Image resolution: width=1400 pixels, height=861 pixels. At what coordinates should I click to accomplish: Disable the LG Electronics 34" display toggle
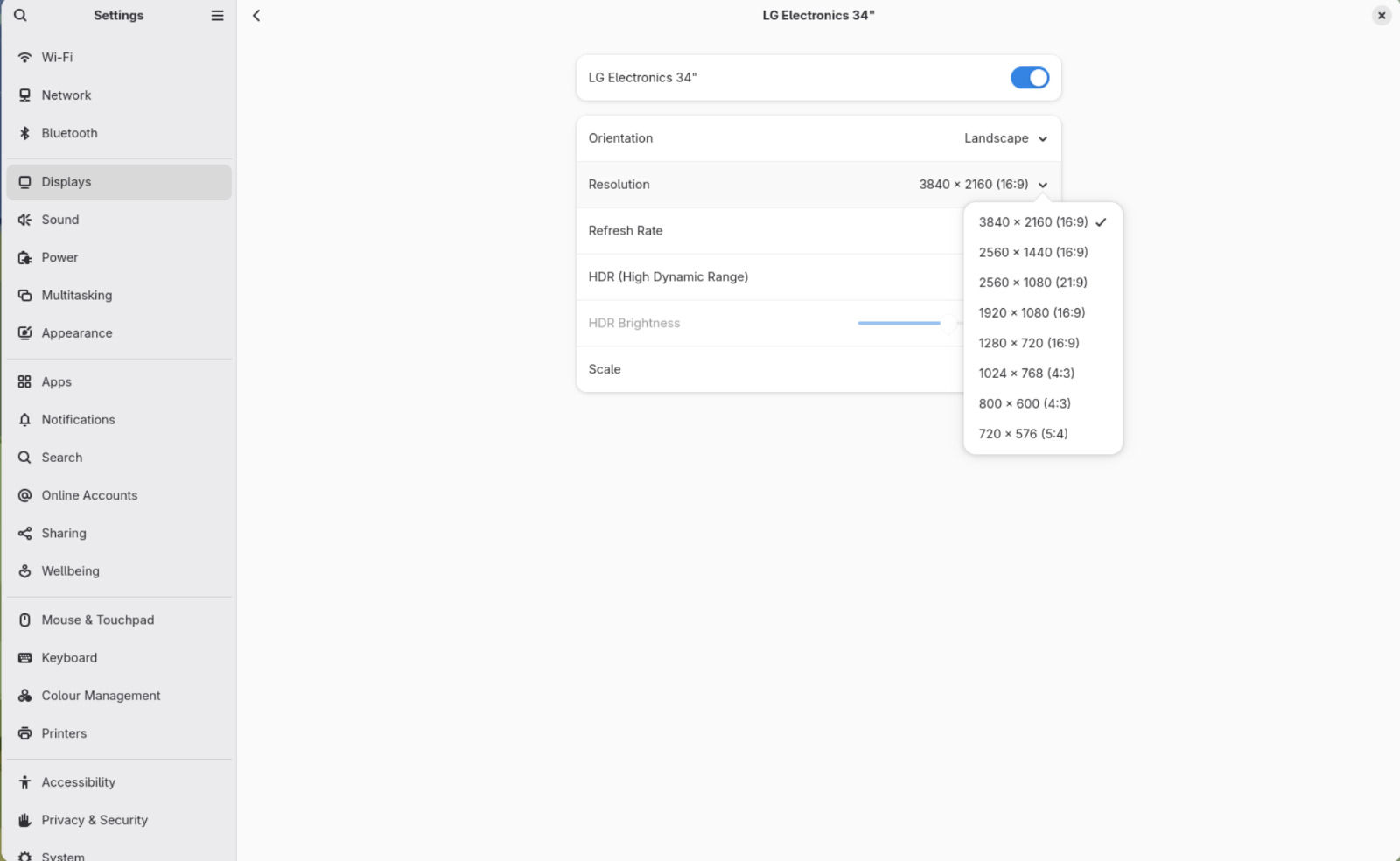1029,78
